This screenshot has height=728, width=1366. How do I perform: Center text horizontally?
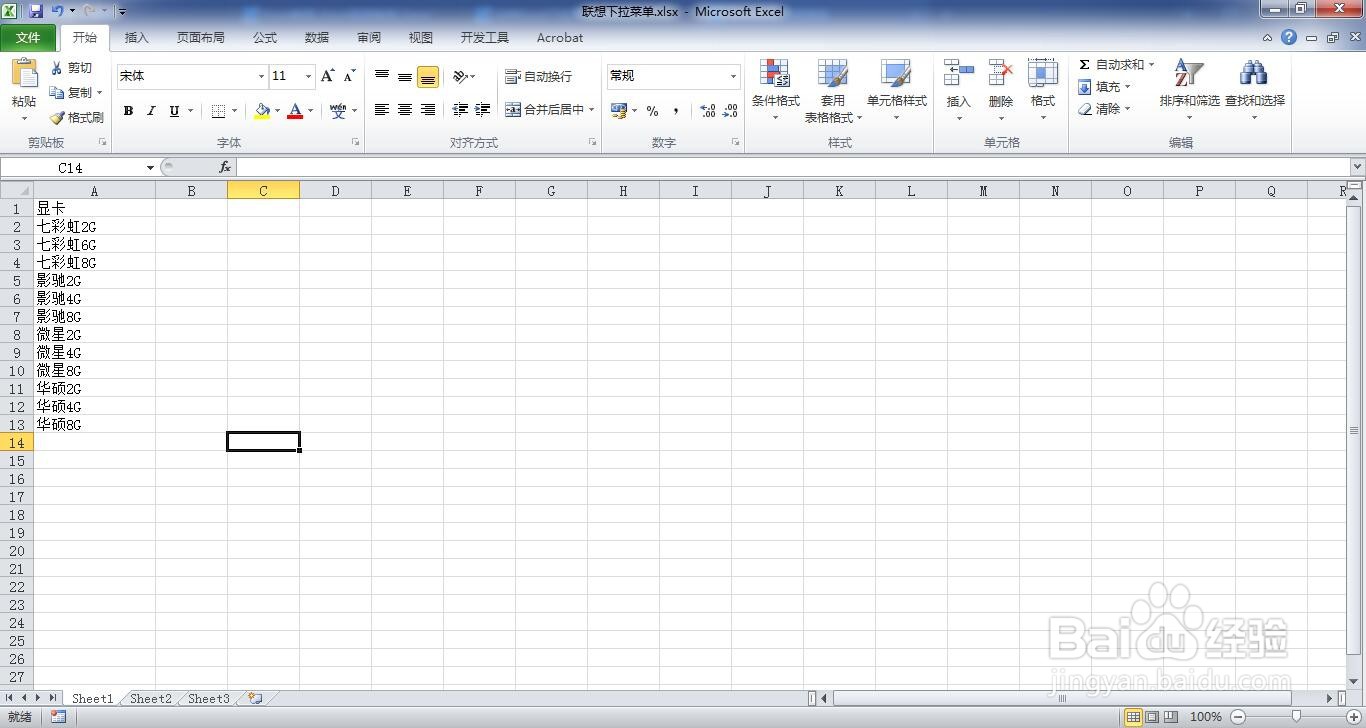click(405, 110)
